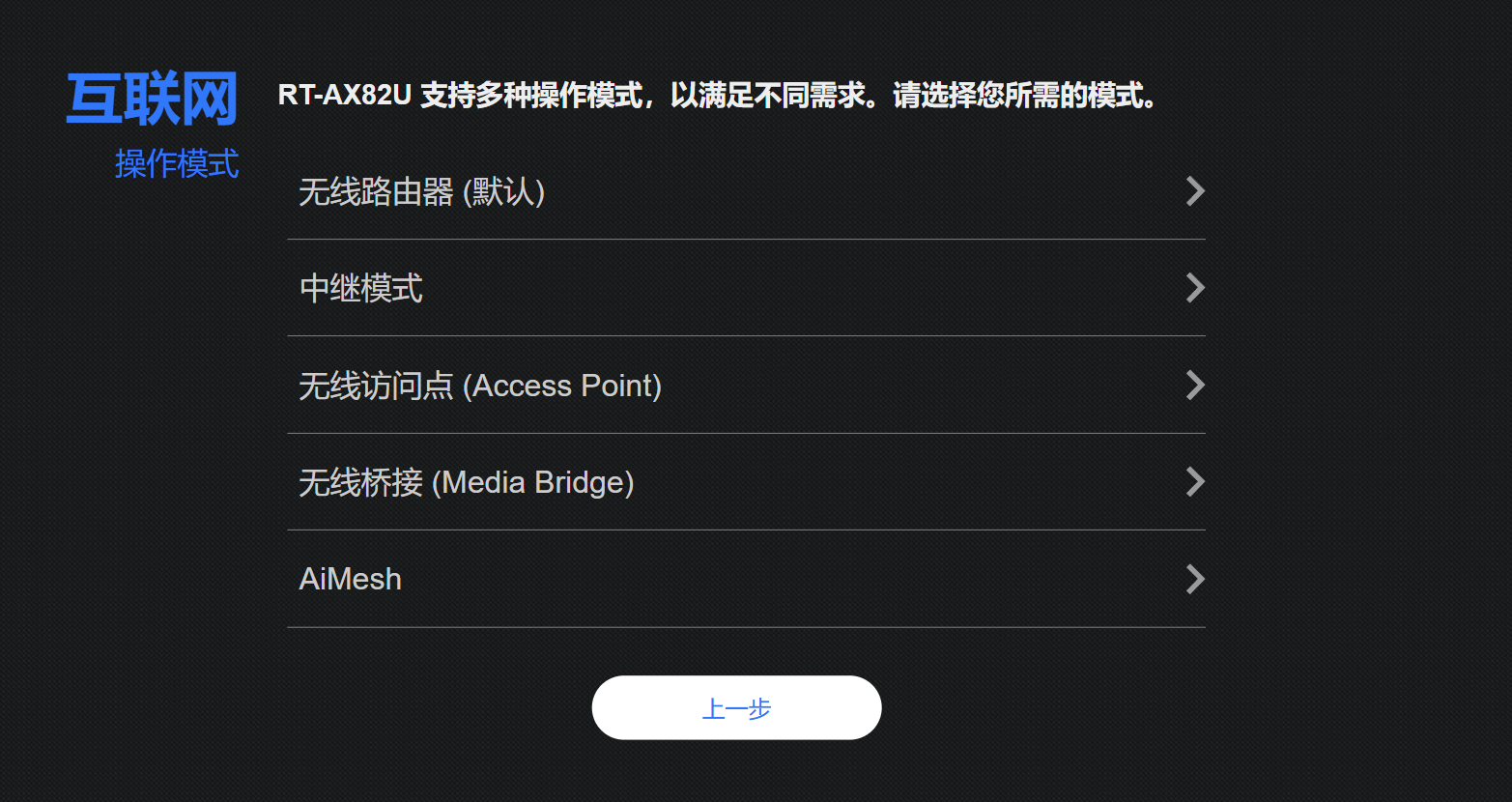Pick the AiMesh mode label
The width and height of the screenshot is (1512, 802).
[x=350, y=579]
